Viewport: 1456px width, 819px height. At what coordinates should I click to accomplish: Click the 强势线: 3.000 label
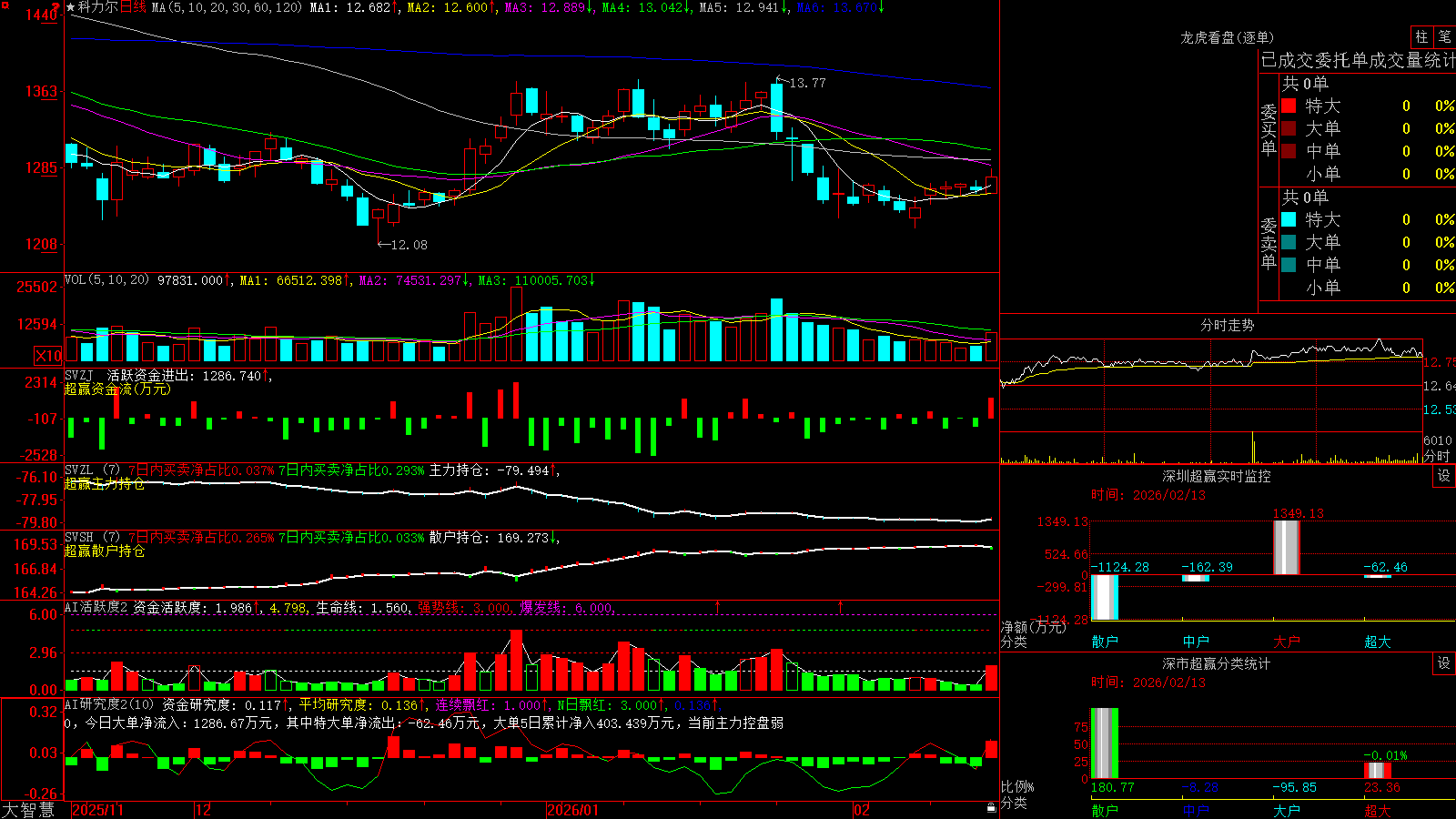click(x=465, y=608)
